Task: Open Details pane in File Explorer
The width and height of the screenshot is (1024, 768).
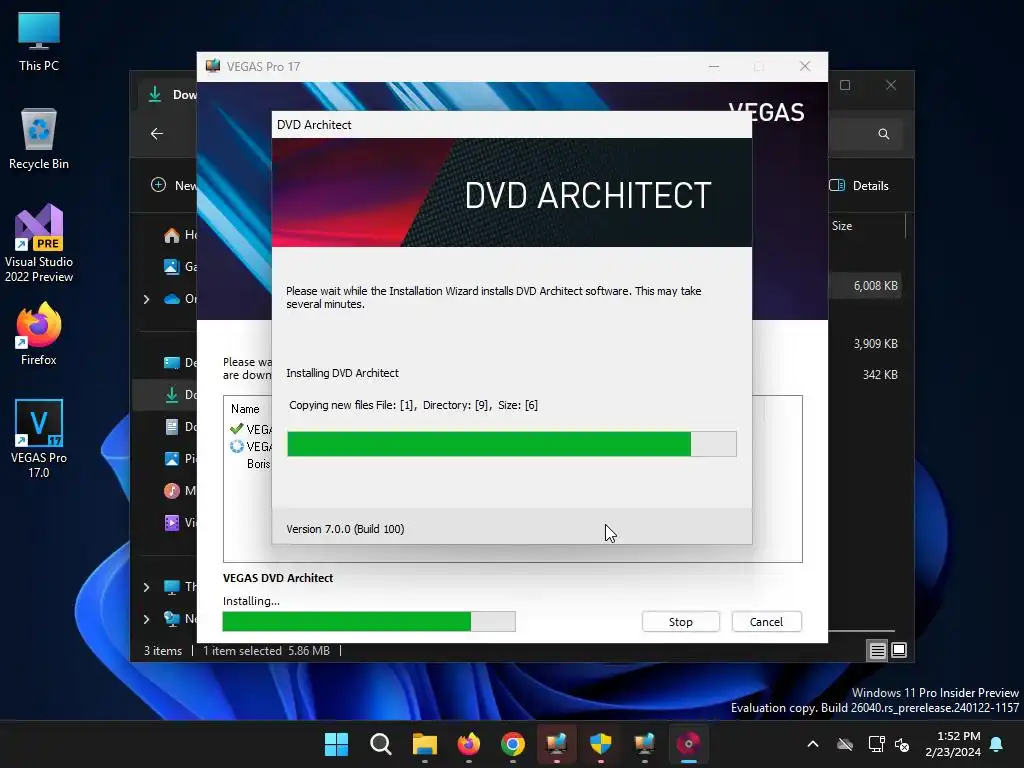Action: pos(859,185)
